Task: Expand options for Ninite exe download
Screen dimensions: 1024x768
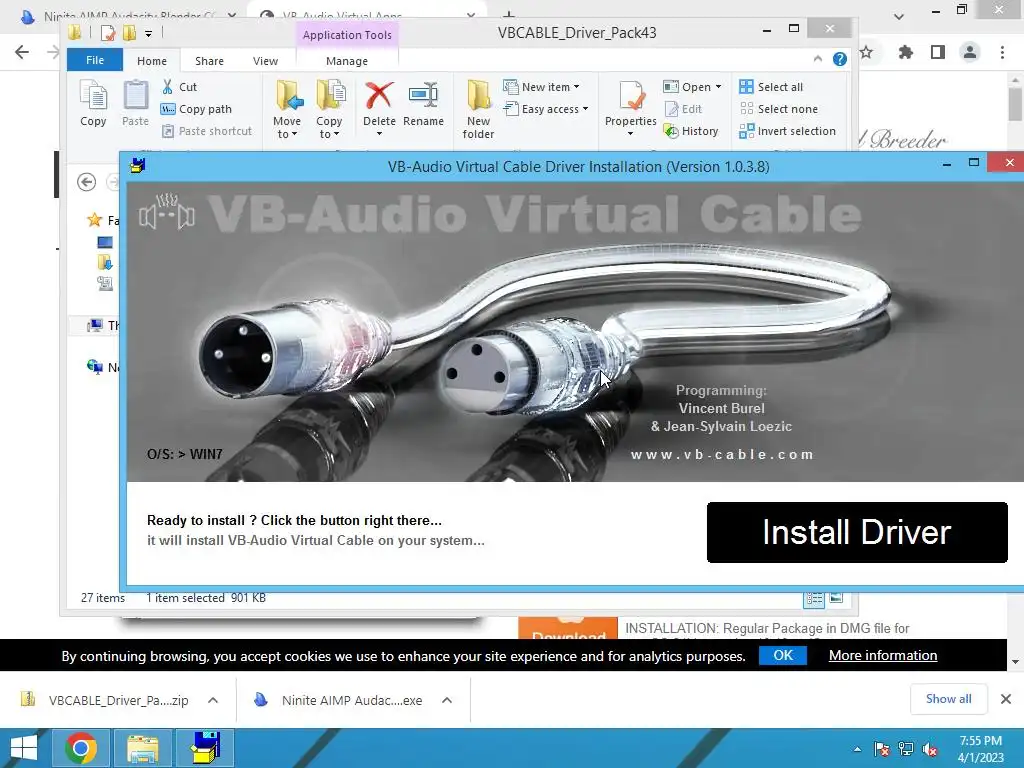Action: 447,700
